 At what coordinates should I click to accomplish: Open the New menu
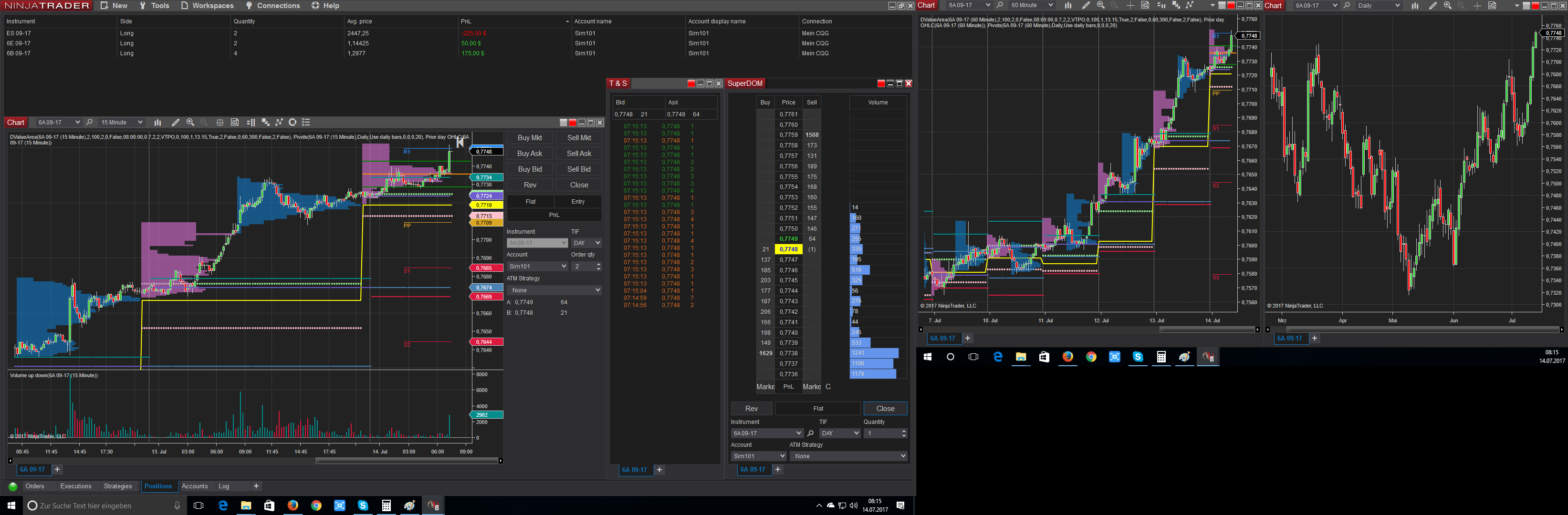114,5
